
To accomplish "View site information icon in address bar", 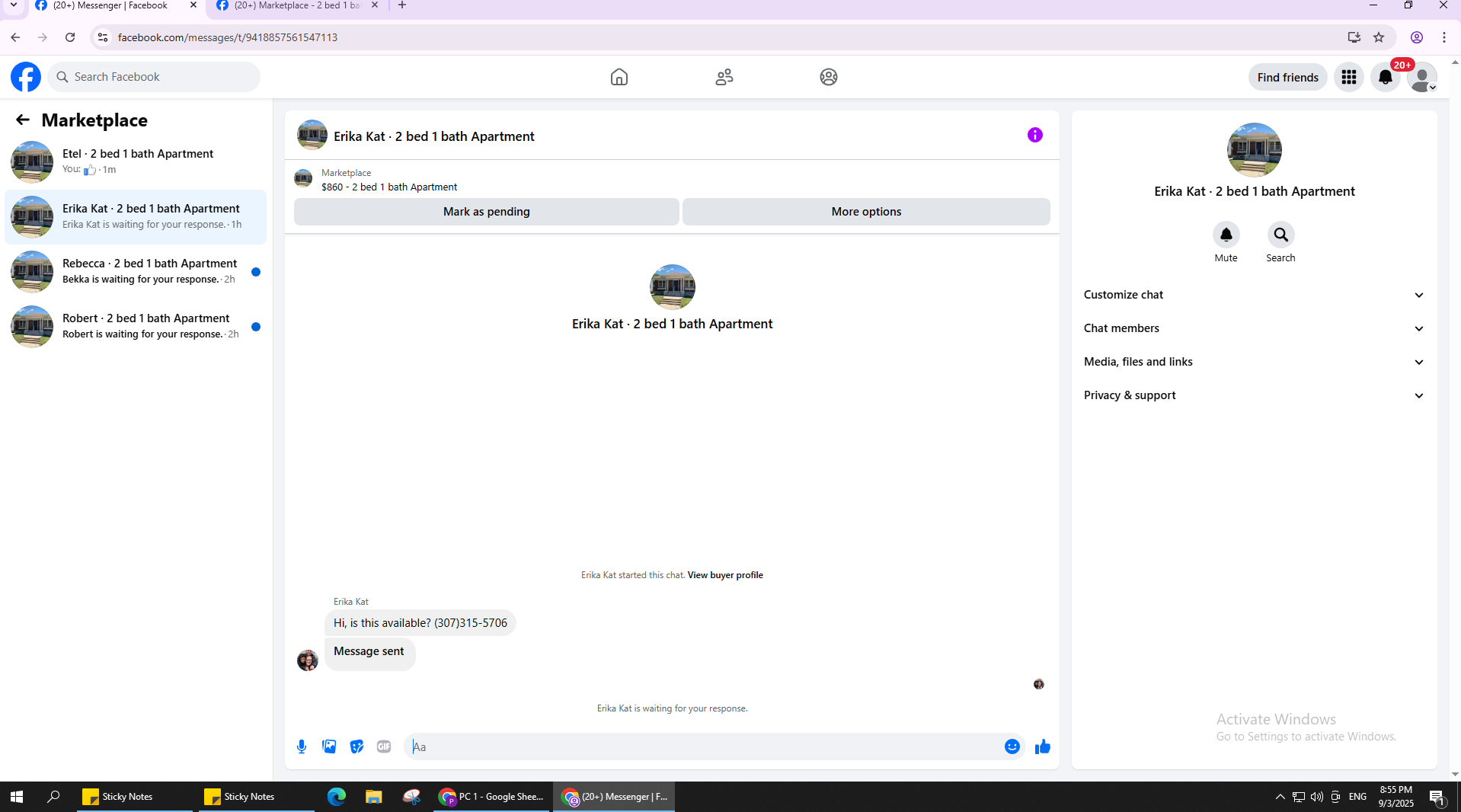I will [x=103, y=37].
